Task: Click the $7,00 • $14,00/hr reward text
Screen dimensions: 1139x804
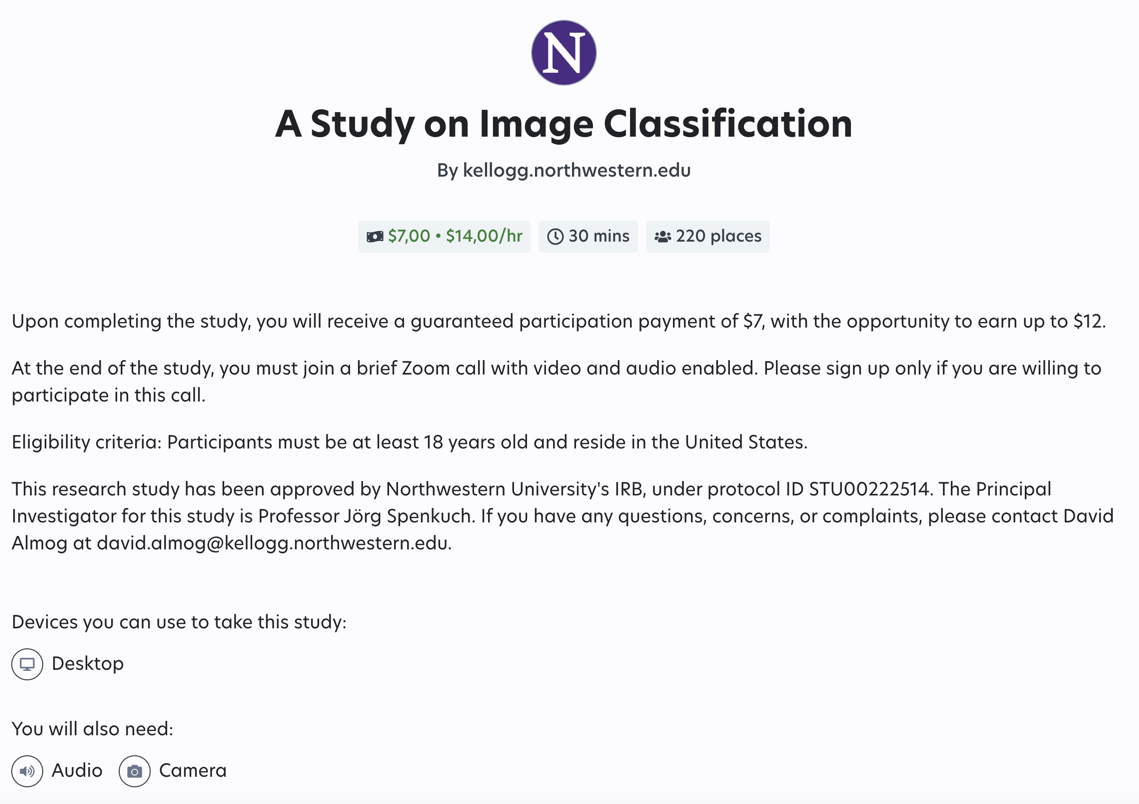Action: coord(455,236)
